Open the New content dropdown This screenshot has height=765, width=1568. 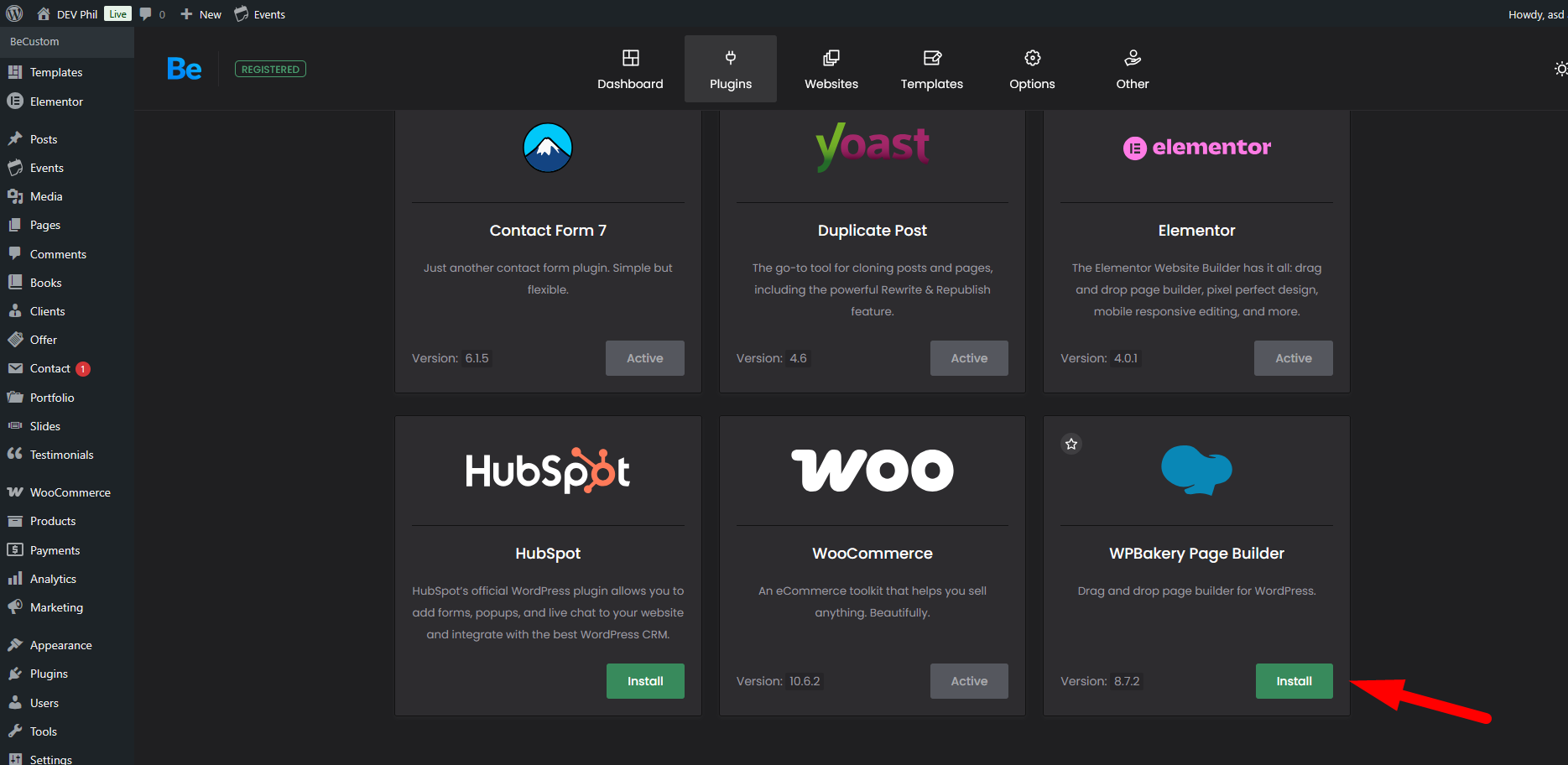pos(201,14)
